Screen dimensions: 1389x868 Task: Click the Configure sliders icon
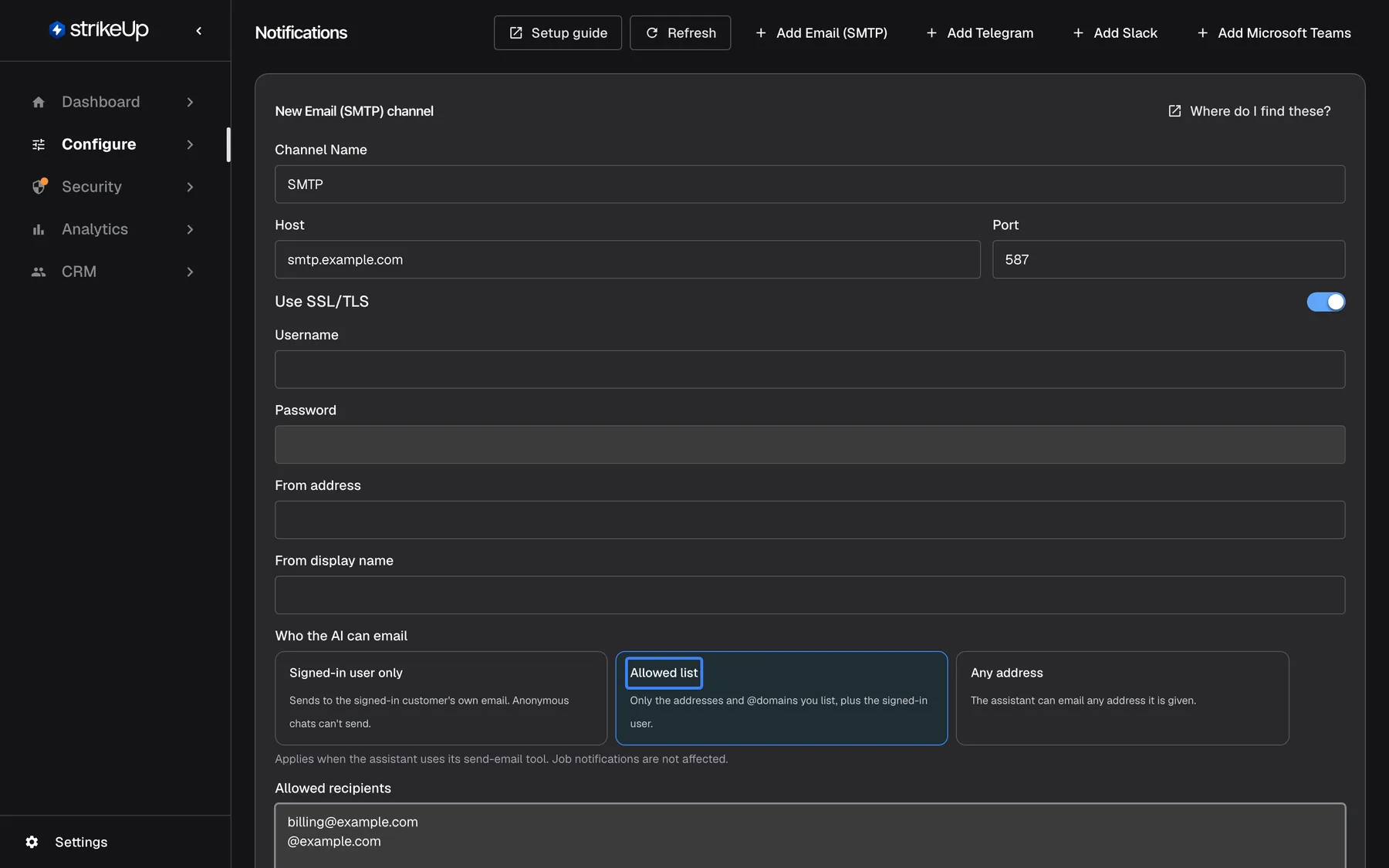click(x=39, y=144)
